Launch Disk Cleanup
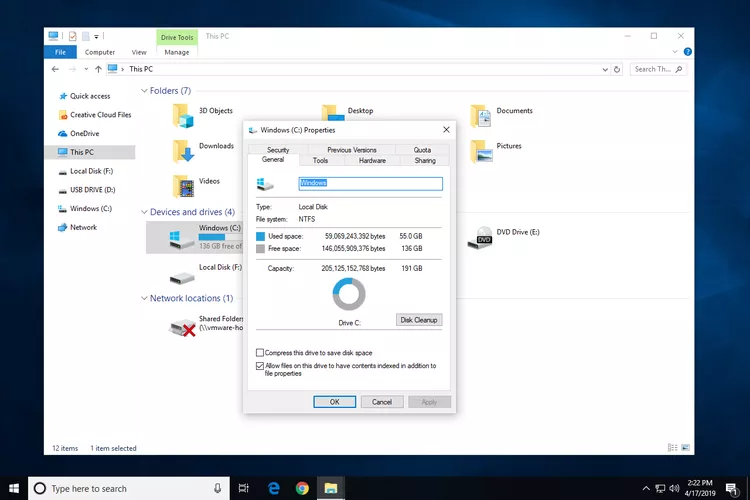Screen dimensions: 750x500 coord(419,320)
